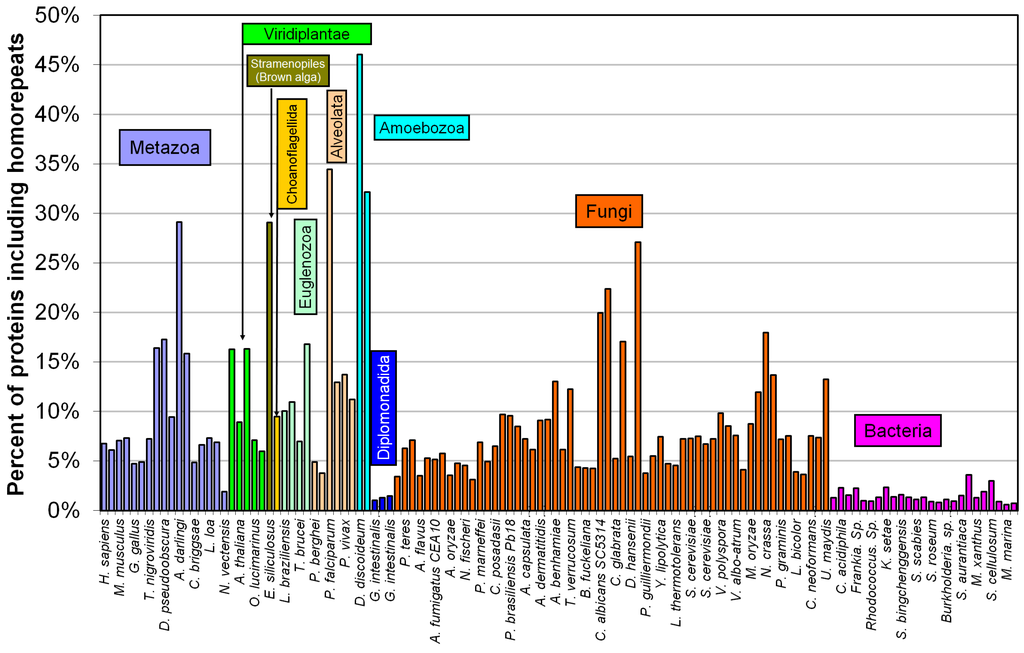Click the tall olive brown alga bar
1024x653 pixels.
click(269, 366)
